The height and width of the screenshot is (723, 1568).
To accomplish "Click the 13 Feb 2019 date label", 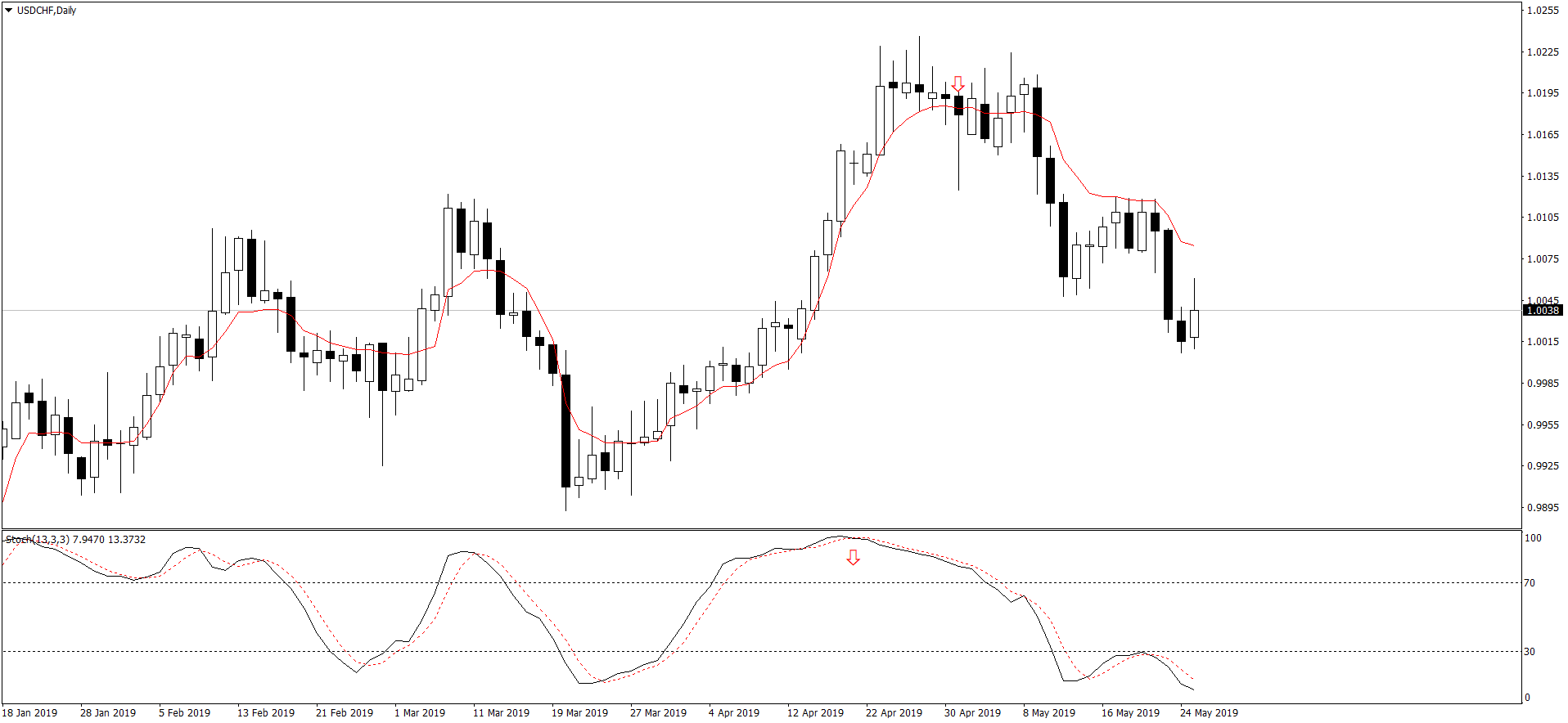I will (x=266, y=713).
